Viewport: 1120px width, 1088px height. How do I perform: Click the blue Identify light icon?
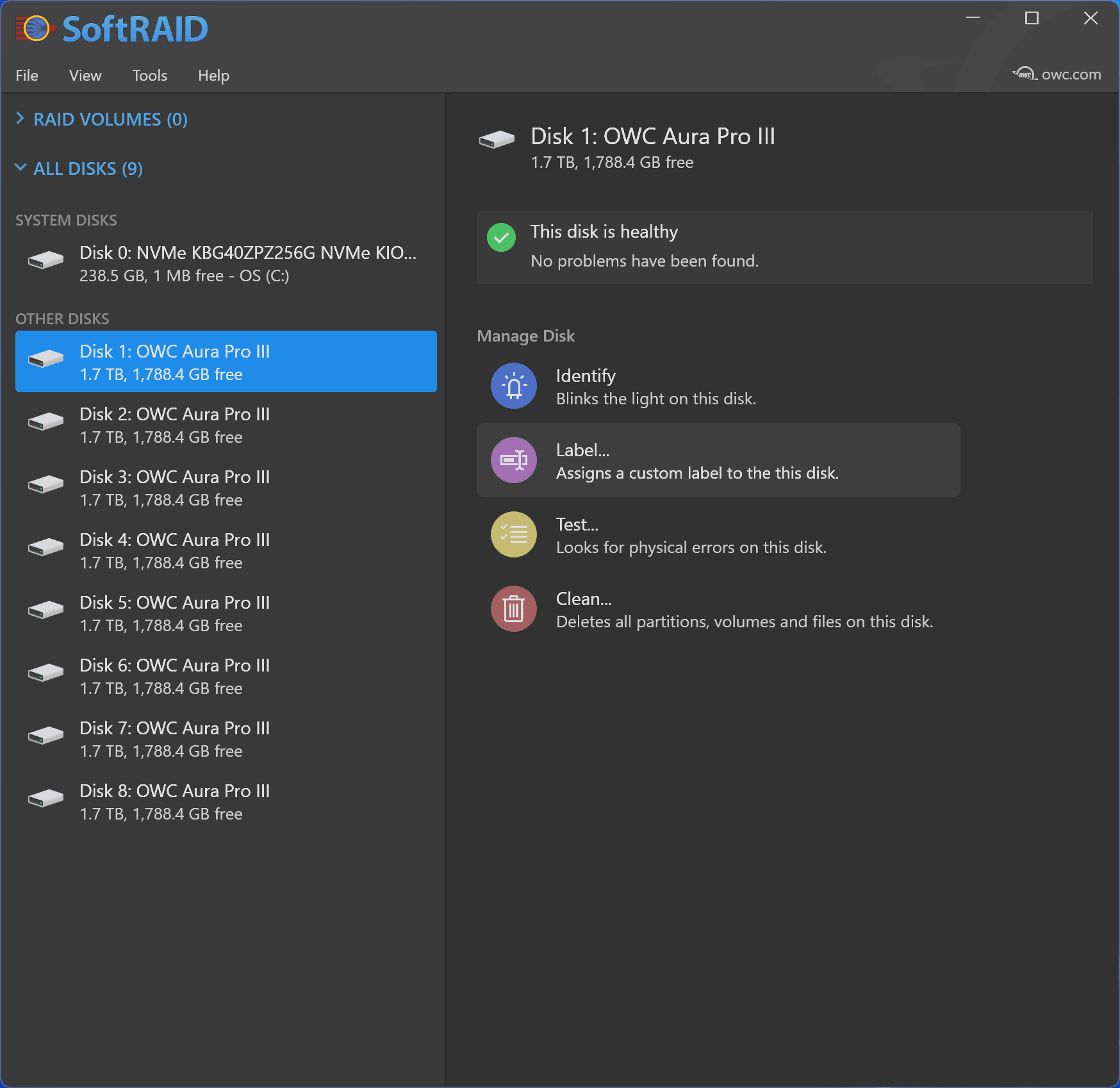tap(513, 386)
